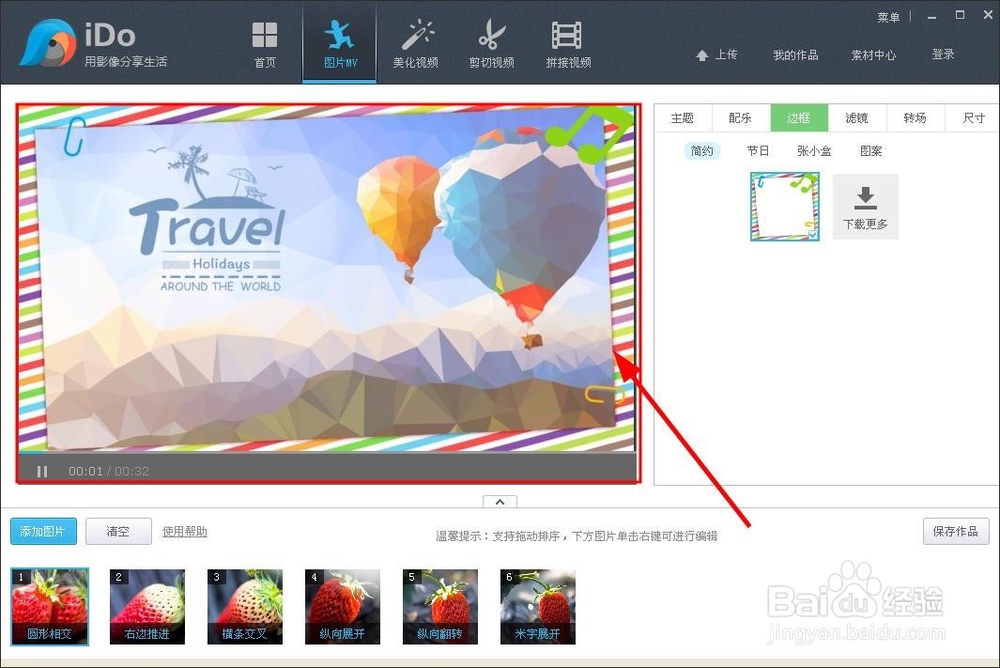
Task: Open 菜单 in title bar
Action: point(888,17)
